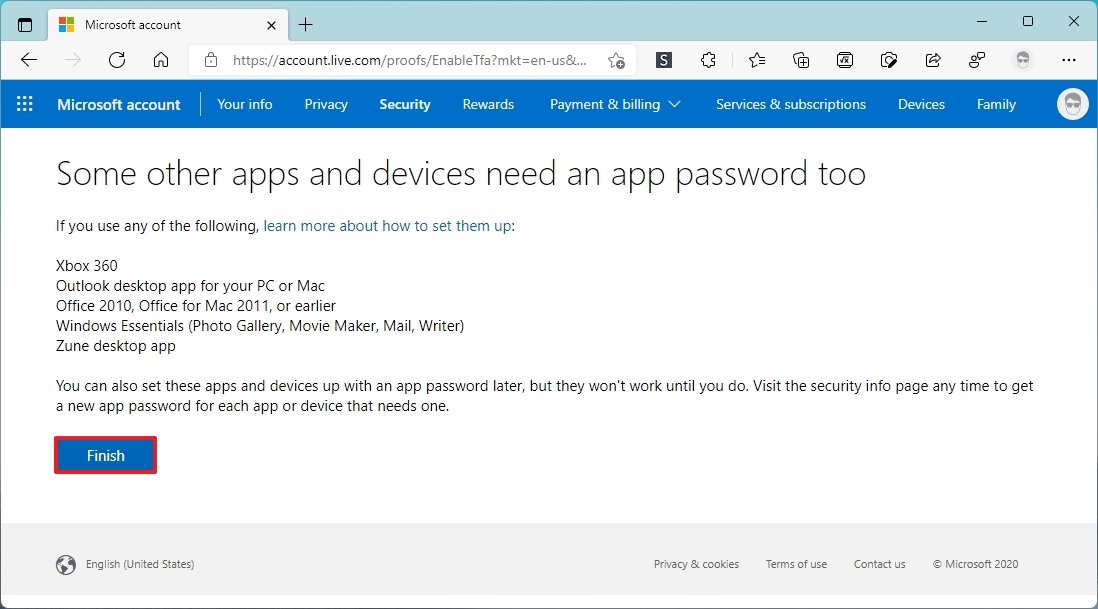
Task: Open the account profile avatar
Action: (x=1072, y=104)
